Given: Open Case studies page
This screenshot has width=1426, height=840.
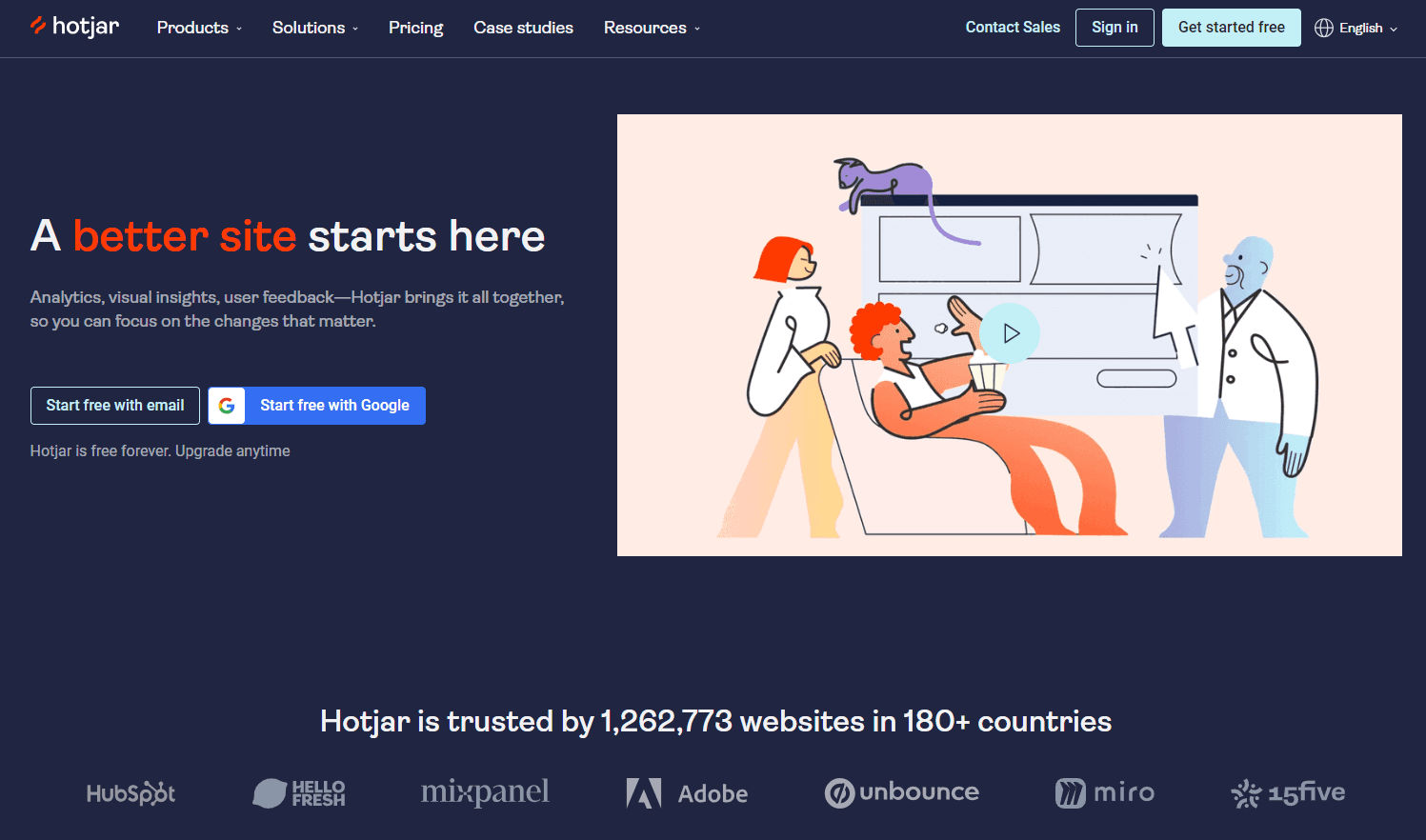Looking at the screenshot, I should click(523, 28).
